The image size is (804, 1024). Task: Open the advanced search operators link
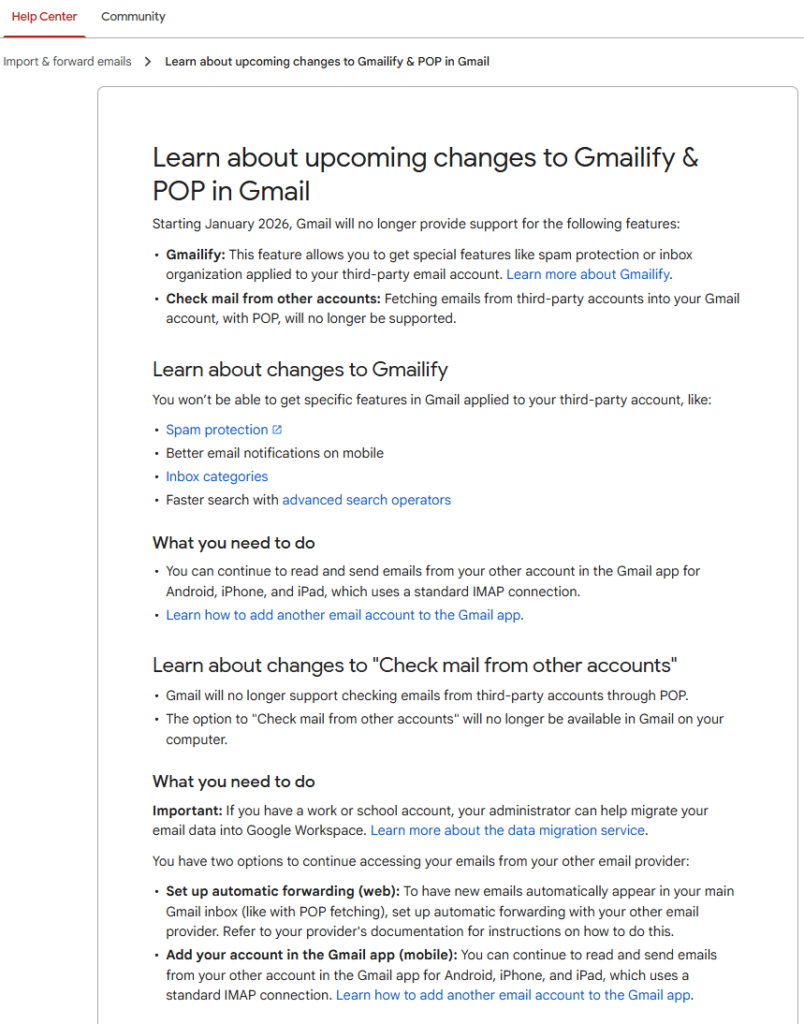coord(366,499)
